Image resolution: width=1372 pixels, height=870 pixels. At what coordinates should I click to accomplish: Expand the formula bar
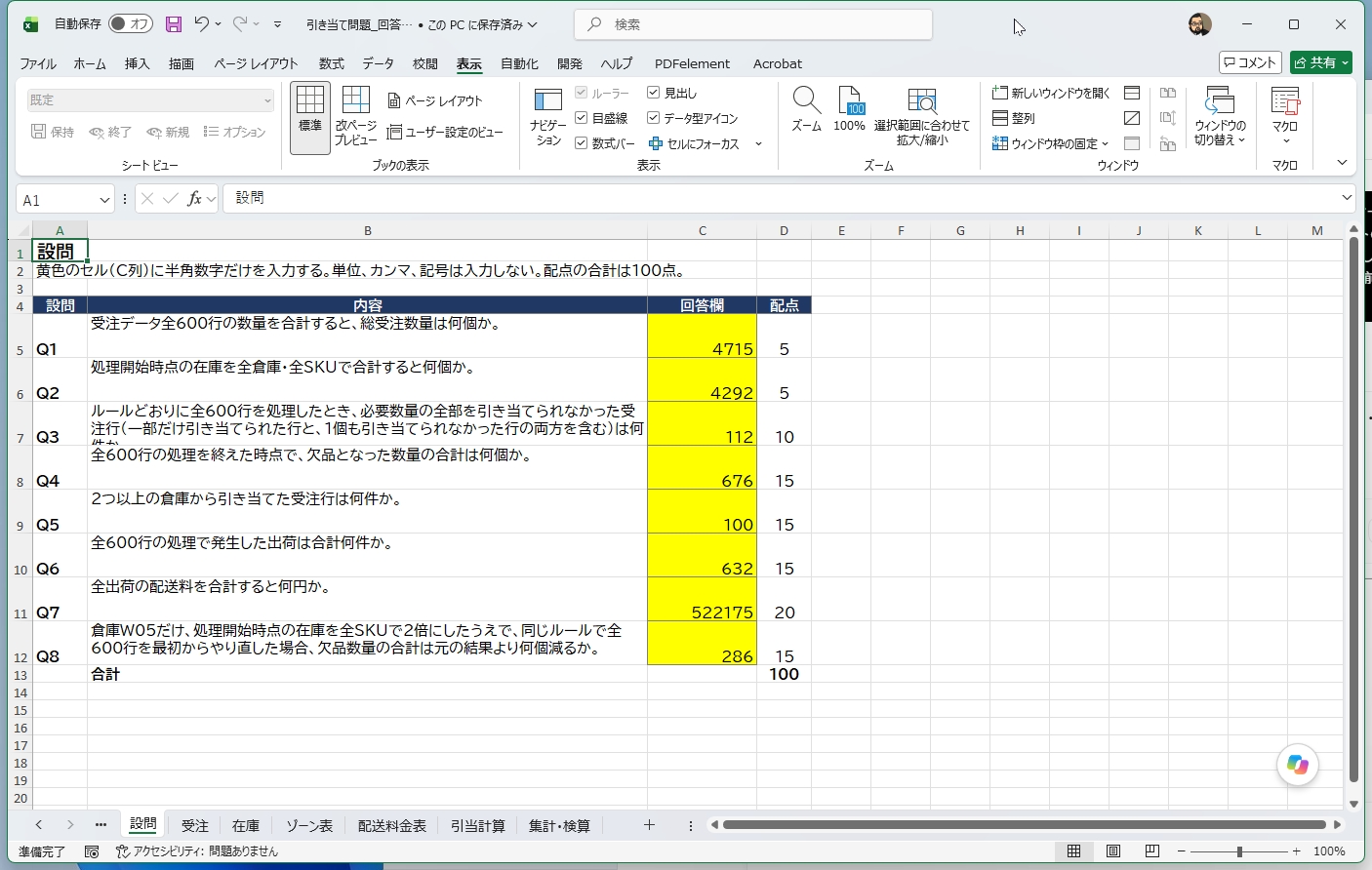pyautogui.click(x=1347, y=198)
